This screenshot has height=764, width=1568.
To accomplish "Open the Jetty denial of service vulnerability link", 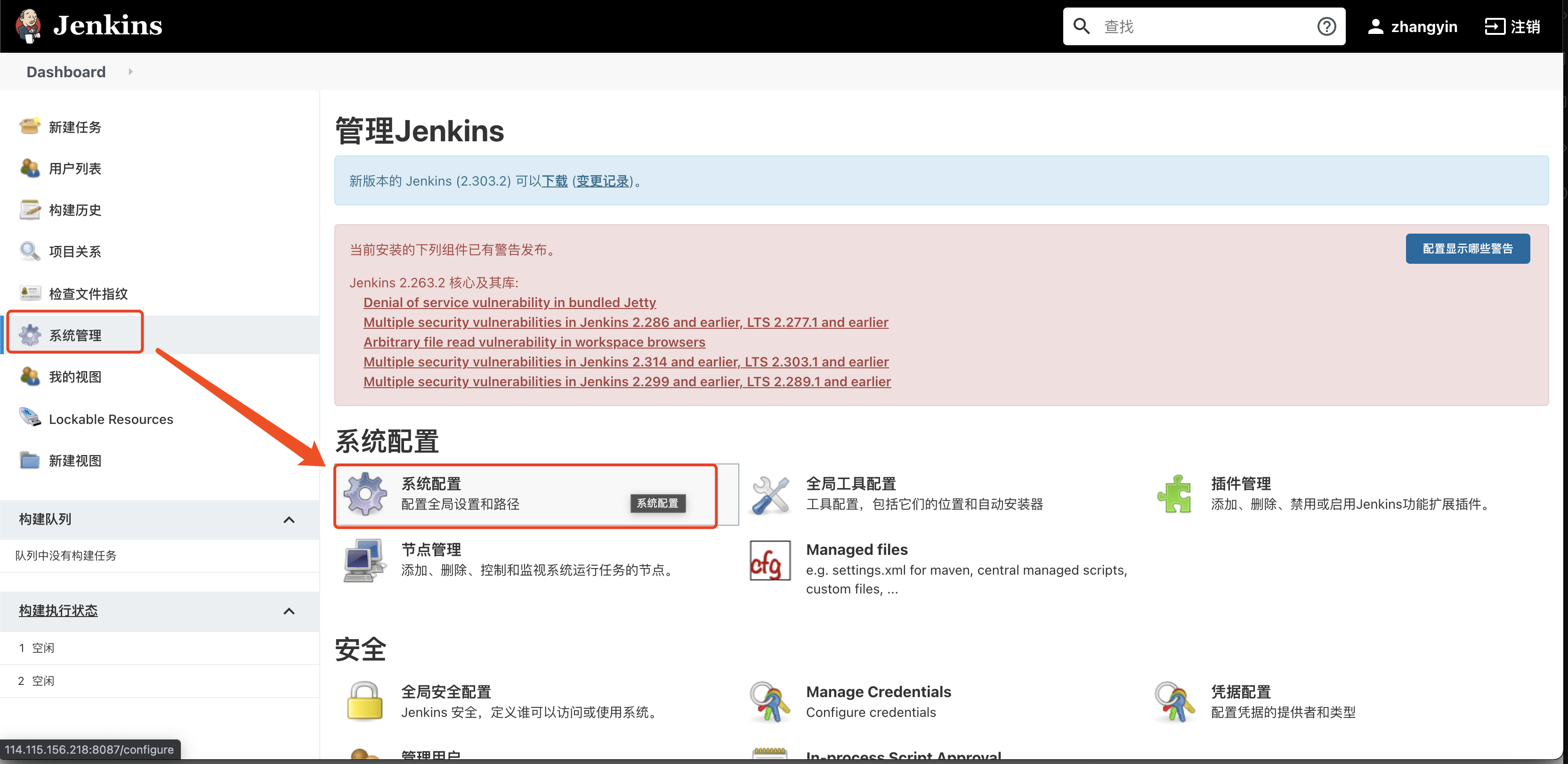I will tap(509, 302).
